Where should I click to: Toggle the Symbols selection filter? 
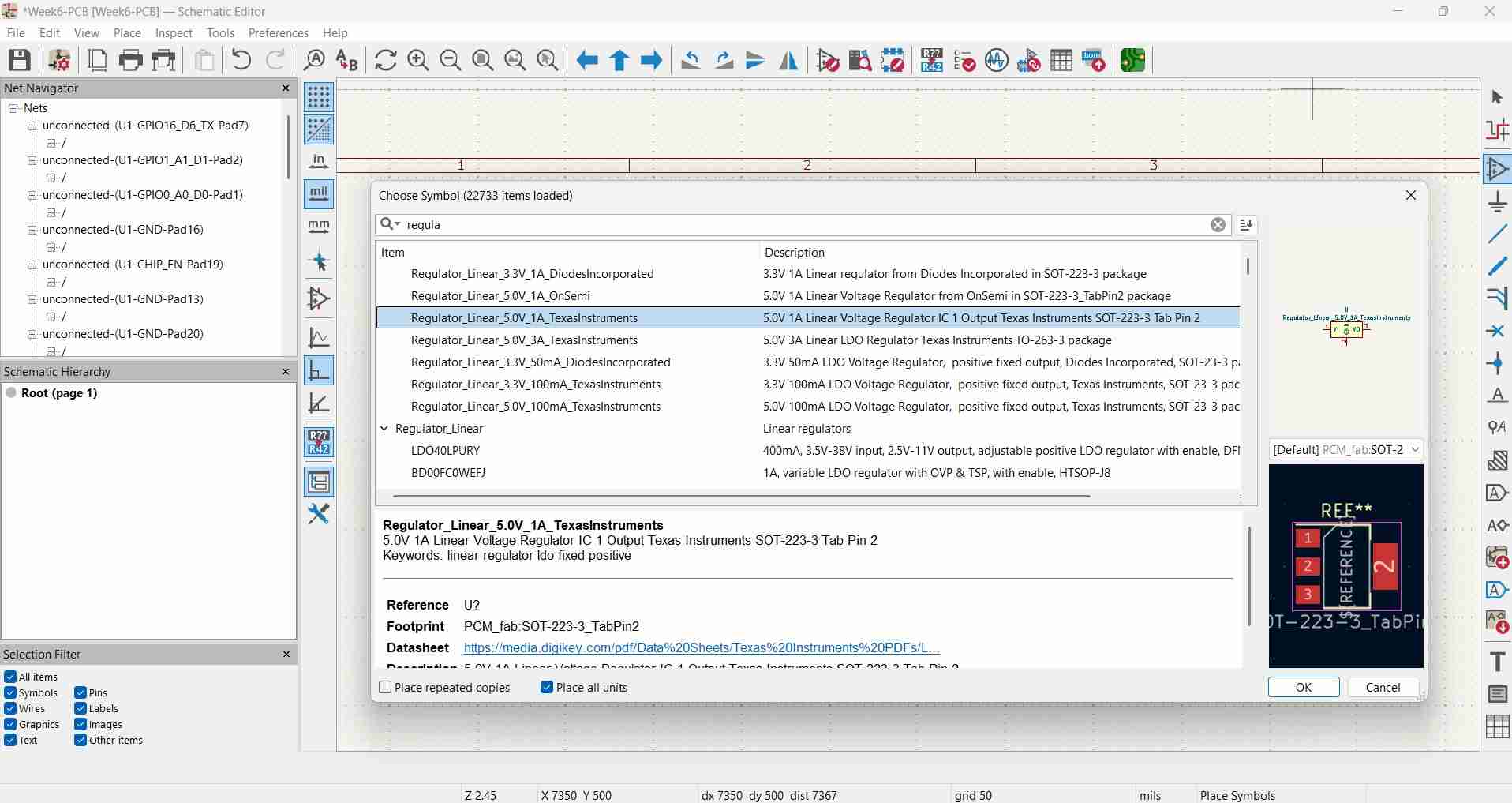10,692
